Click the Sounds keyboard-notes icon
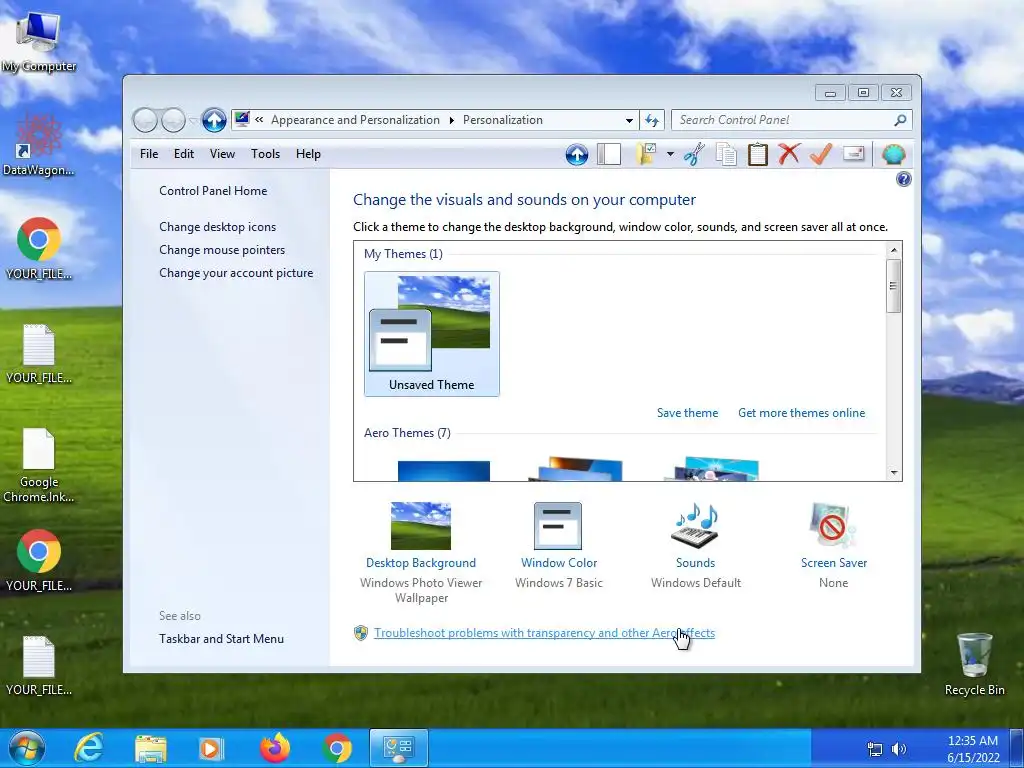This screenshot has height=768, width=1024. point(695,526)
